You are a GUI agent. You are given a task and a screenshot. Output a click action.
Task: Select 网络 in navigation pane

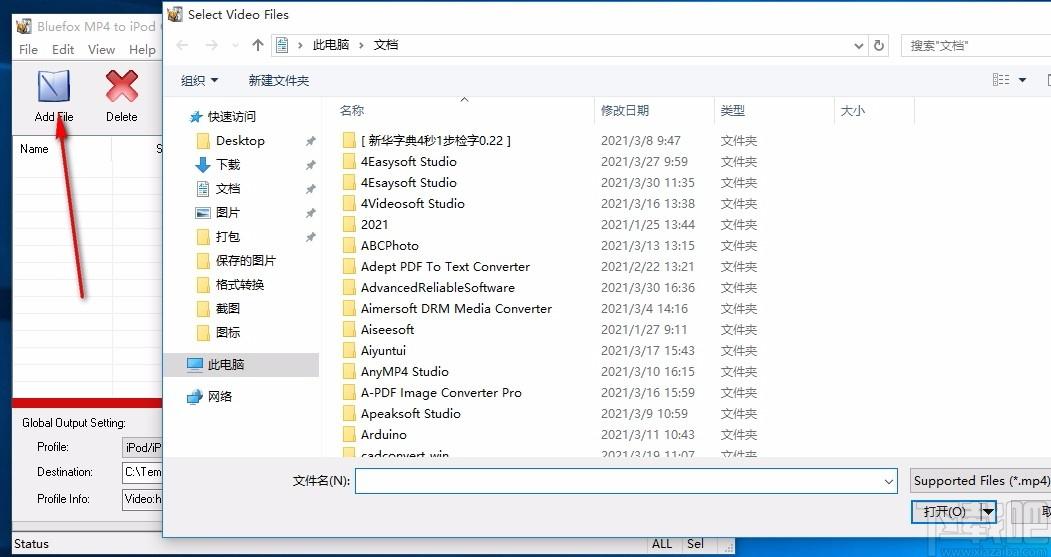(x=219, y=397)
